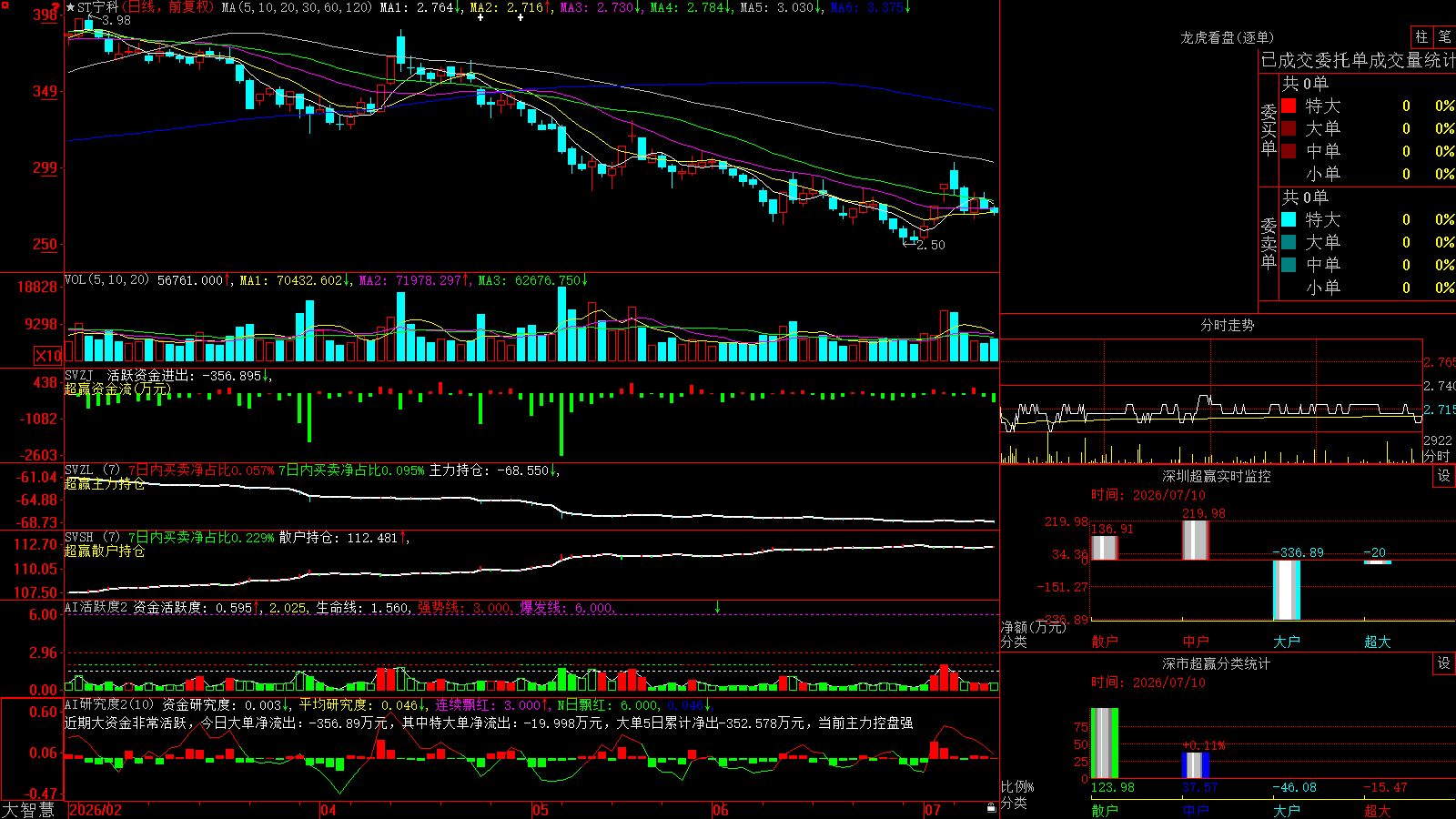Click the 07 month marker on timeline
This screenshot has height=819, width=1456.
pos(933,810)
